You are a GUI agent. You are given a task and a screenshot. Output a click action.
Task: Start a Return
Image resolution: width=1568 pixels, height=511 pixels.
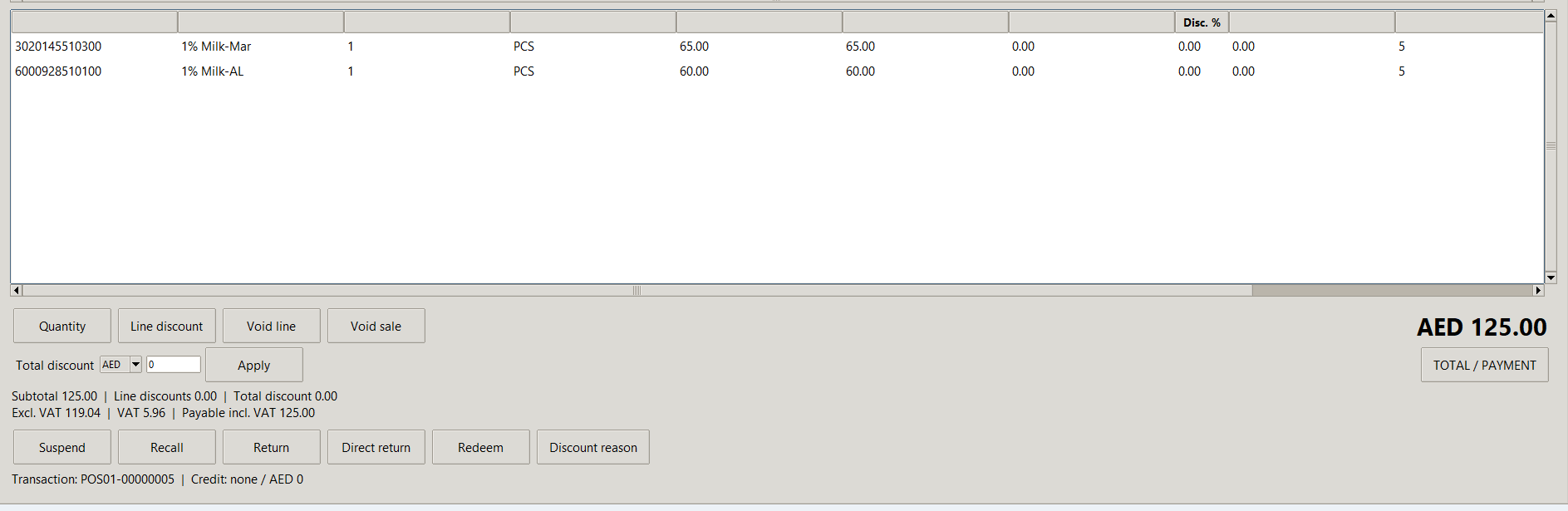tap(272, 447)
